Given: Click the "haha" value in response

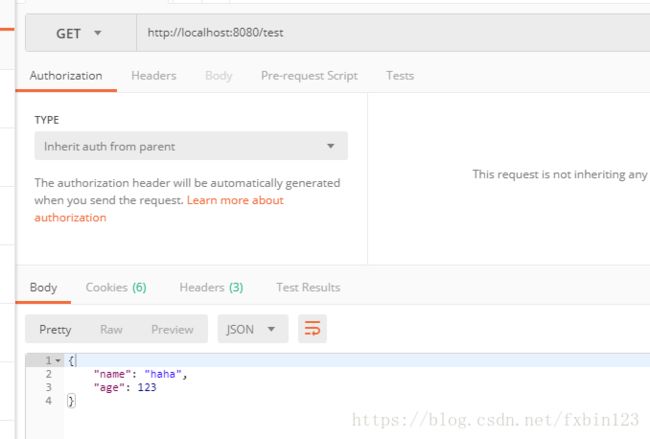Looking at the screenshot, I should point(163,374).
